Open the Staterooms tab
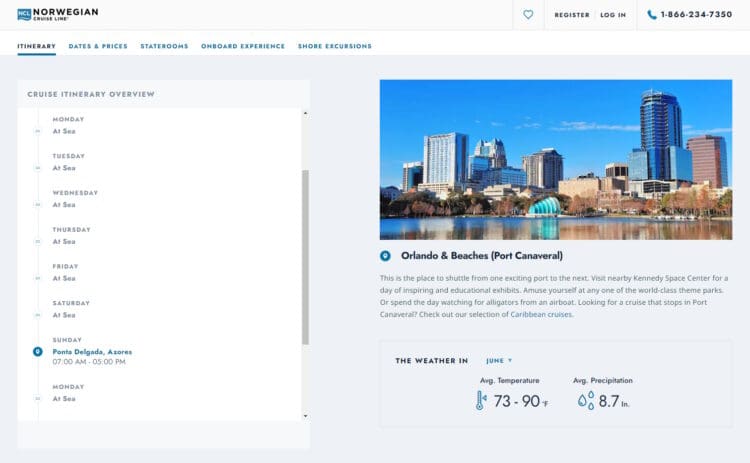 (x=164, y=46)
